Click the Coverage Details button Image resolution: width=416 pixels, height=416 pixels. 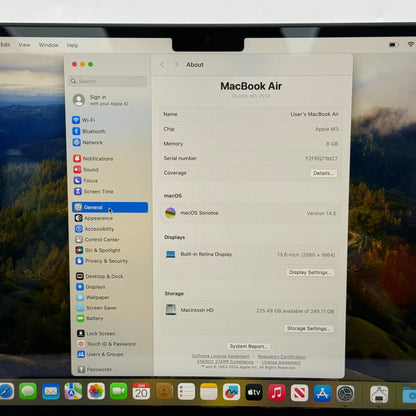pos(323,173)
